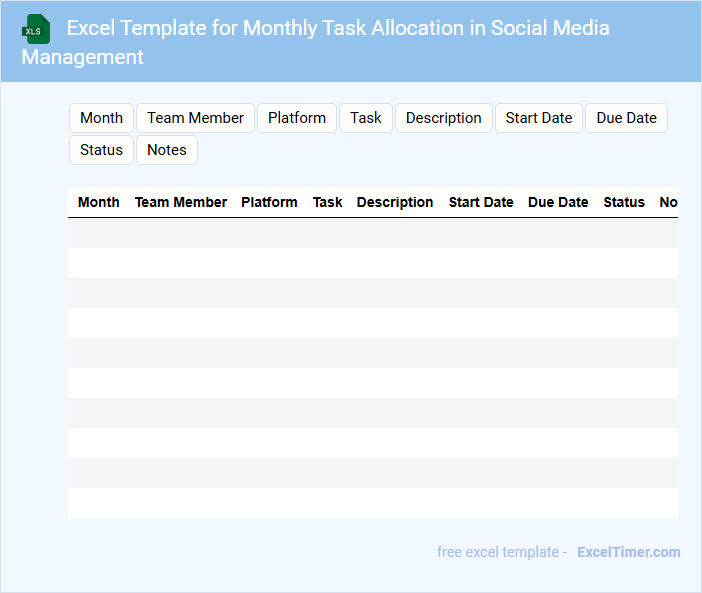Click the Platform tag button
The height and width of the screenshot is (593, 702).
pos(297,118)
